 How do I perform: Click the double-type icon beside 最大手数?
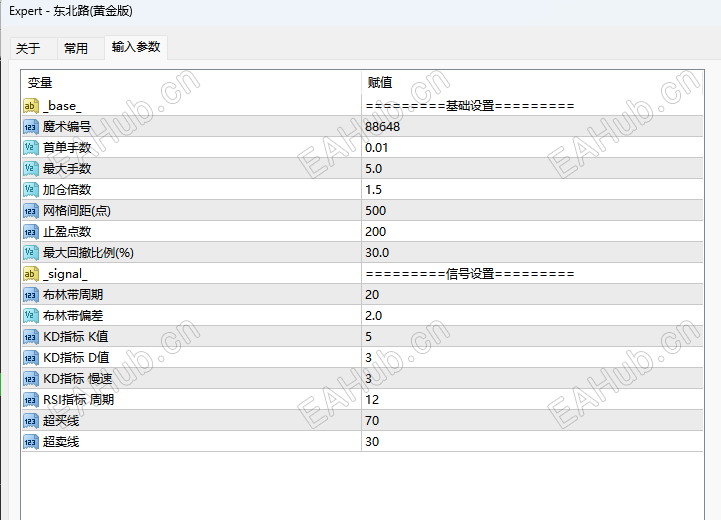[x=31, y=169]
